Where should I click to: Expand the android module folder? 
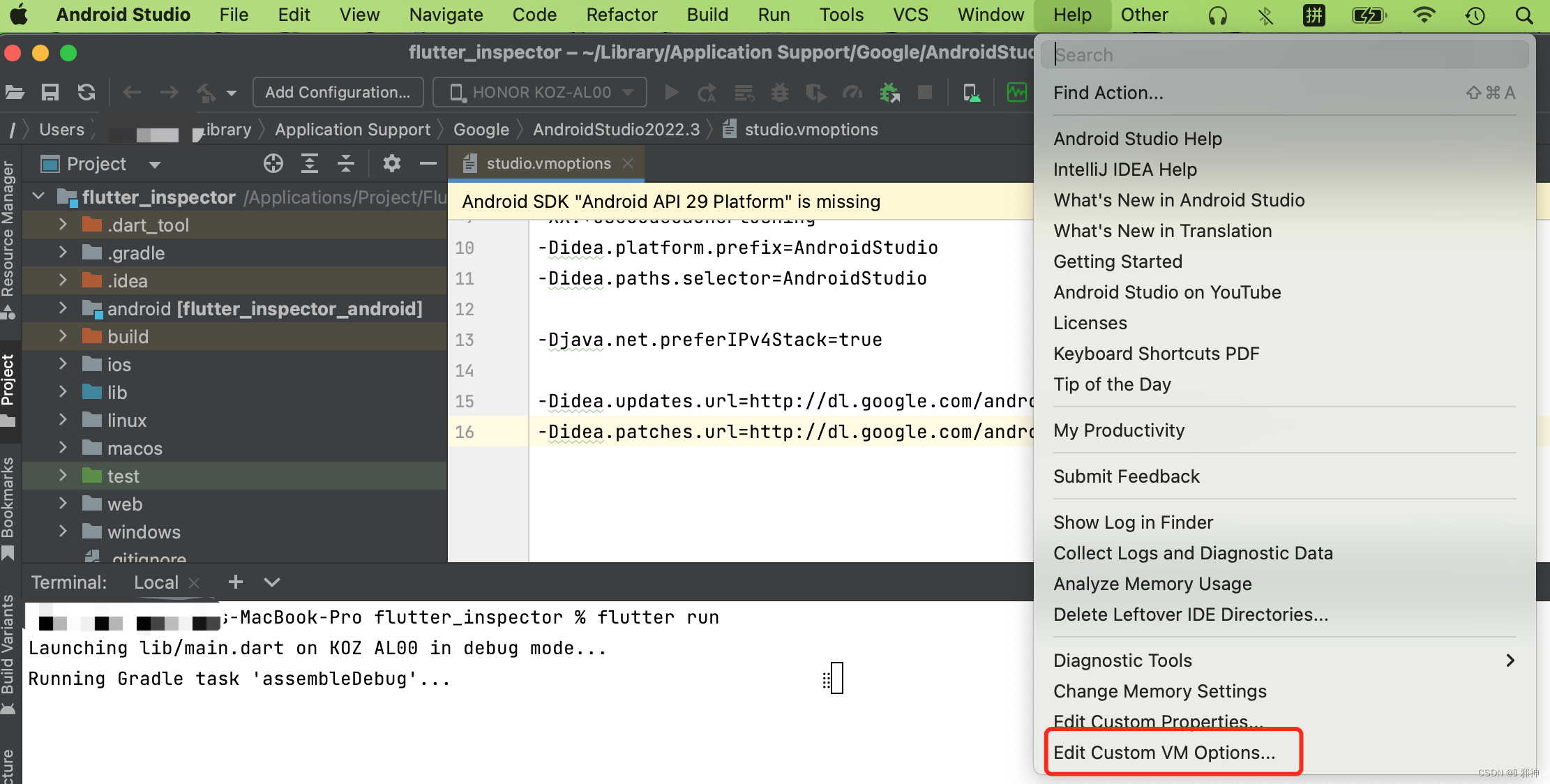pos(63,308)
